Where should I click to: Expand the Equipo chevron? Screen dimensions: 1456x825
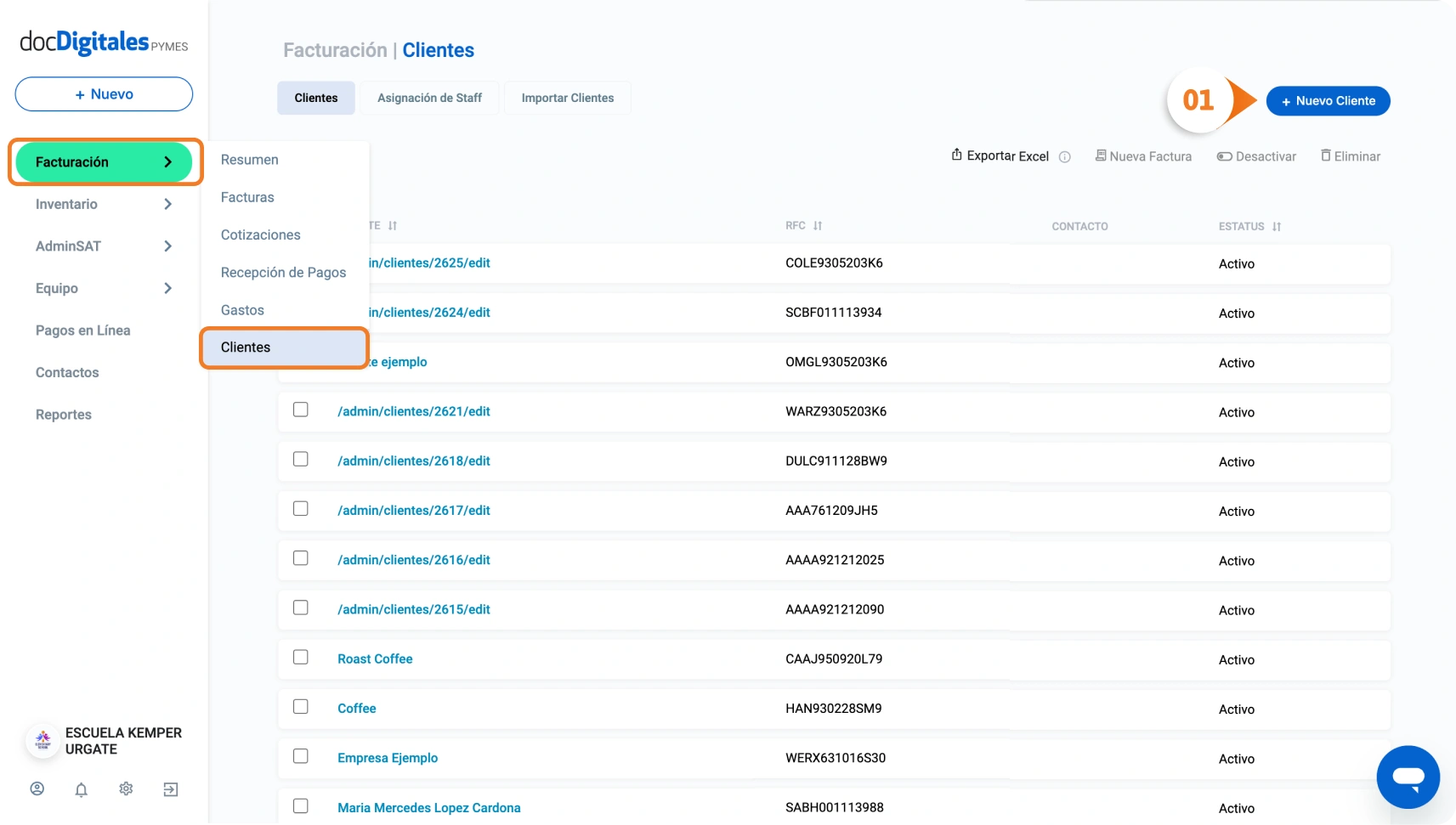[x=167, y=288]
